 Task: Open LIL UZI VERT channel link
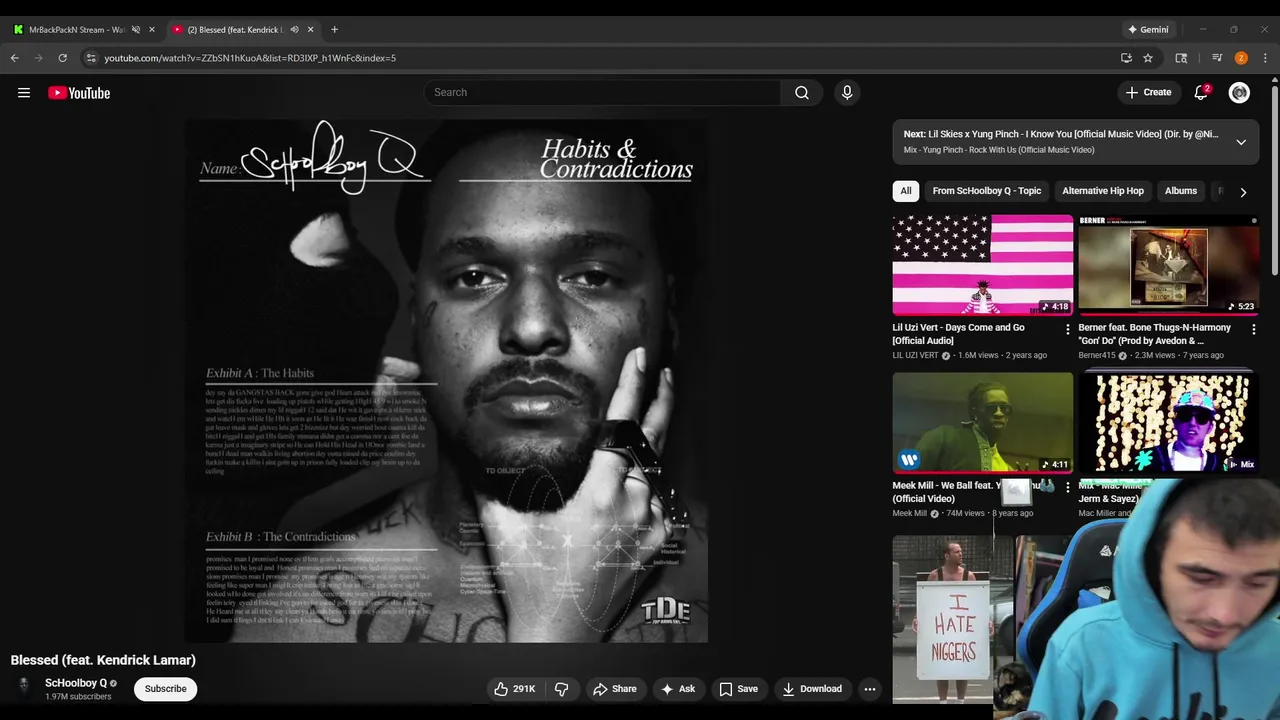click(x=916, y=355)
